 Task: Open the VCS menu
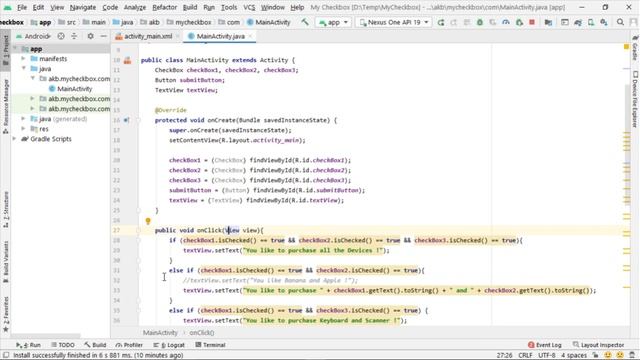point(249,7)
